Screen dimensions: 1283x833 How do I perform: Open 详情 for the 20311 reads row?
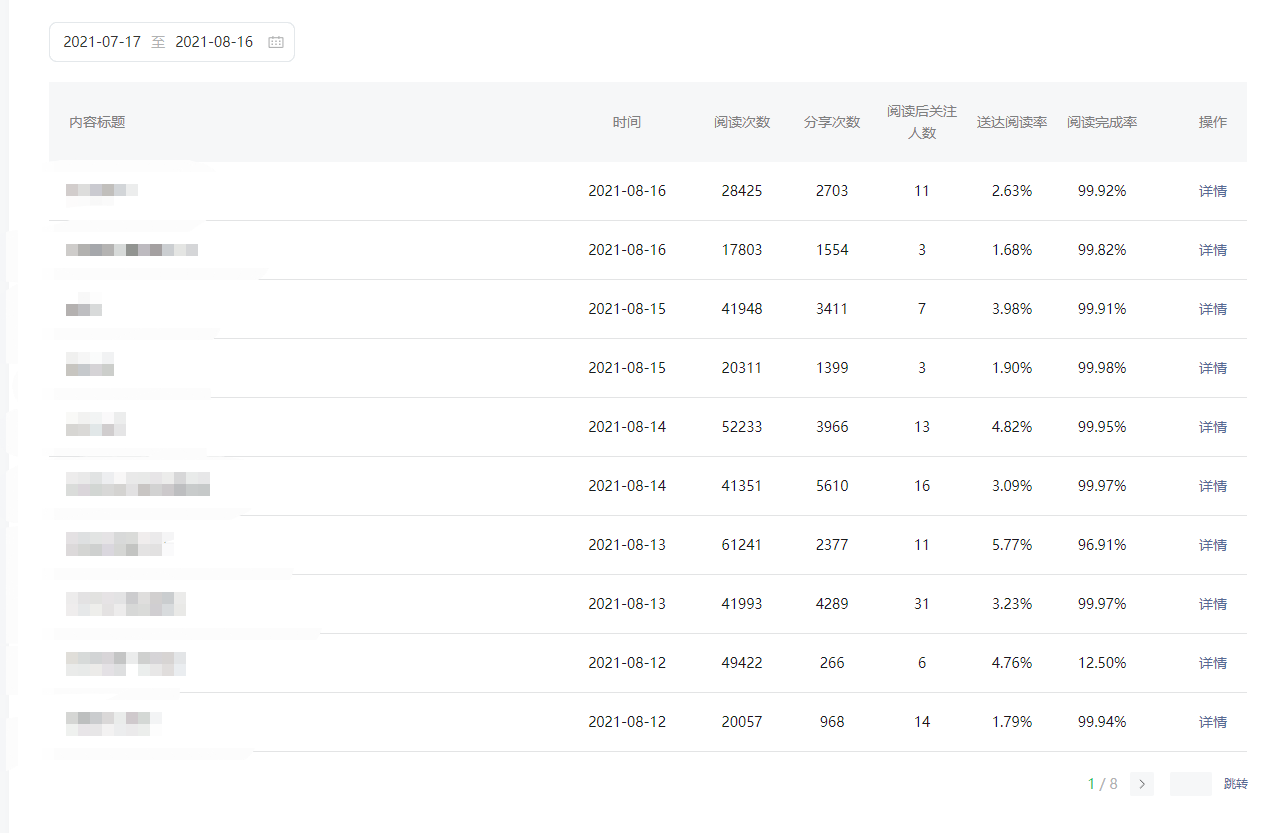[1212, 368]
